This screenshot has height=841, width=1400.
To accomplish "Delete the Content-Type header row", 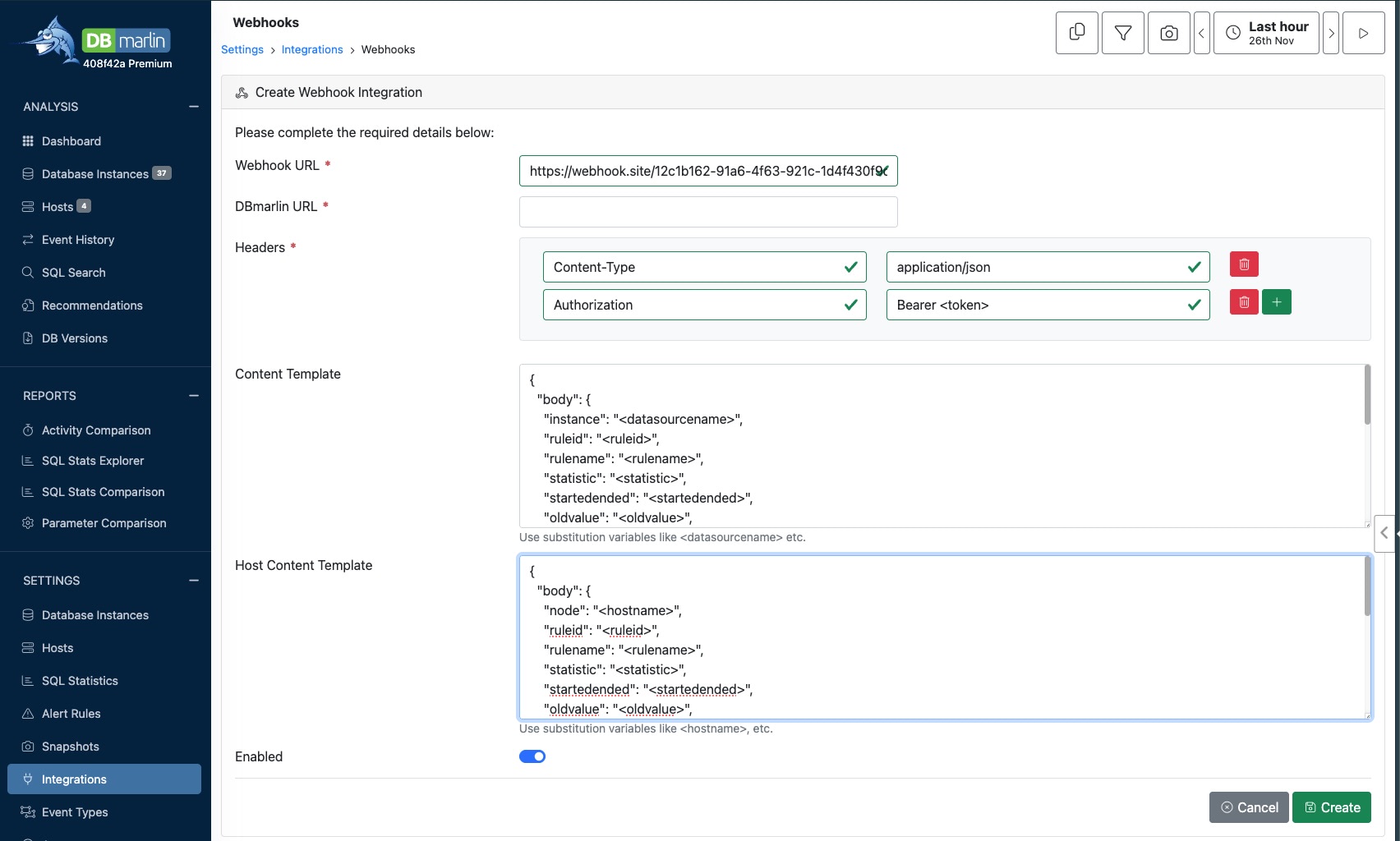I will (1244, 264).
